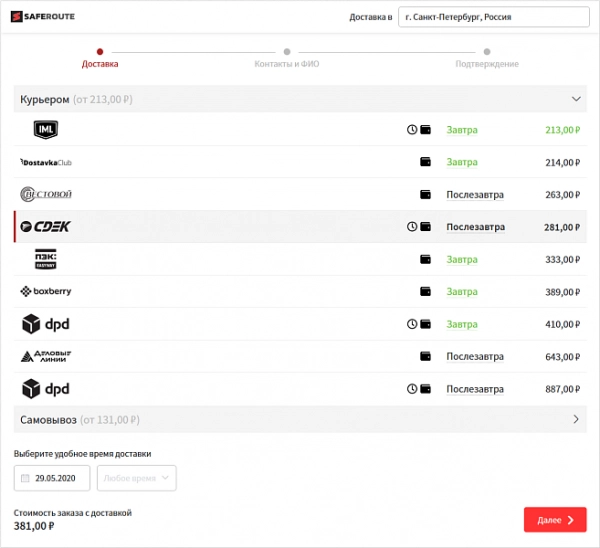Click the 29.05.2020 date field

(52, 478)
